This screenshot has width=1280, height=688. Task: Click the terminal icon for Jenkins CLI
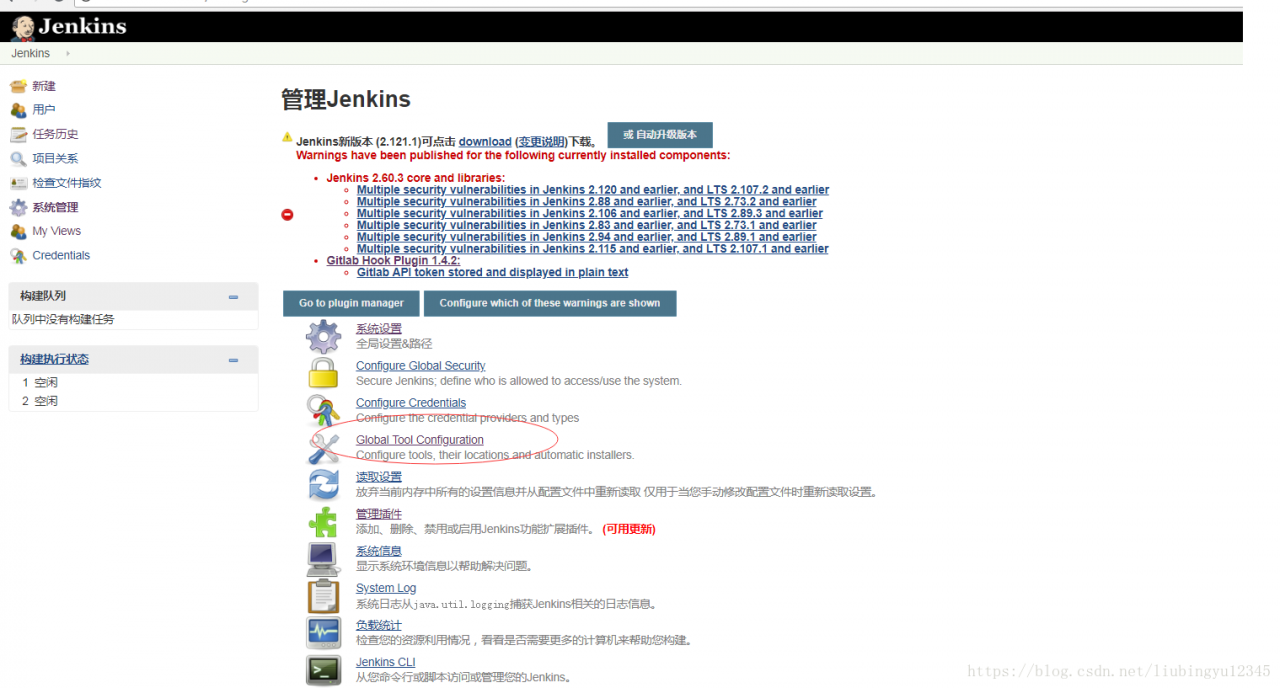pyautogui.click(x=323, y=669)
